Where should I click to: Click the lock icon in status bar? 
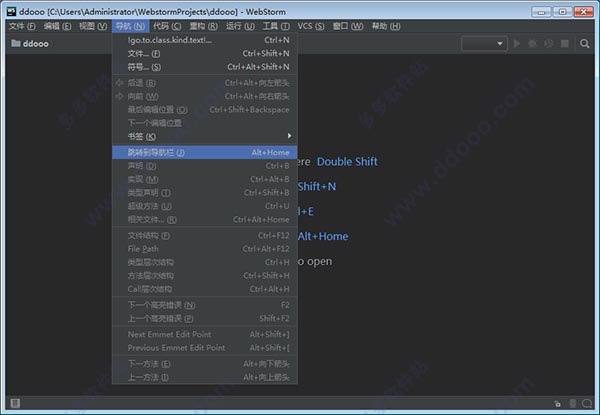(557, 403)
